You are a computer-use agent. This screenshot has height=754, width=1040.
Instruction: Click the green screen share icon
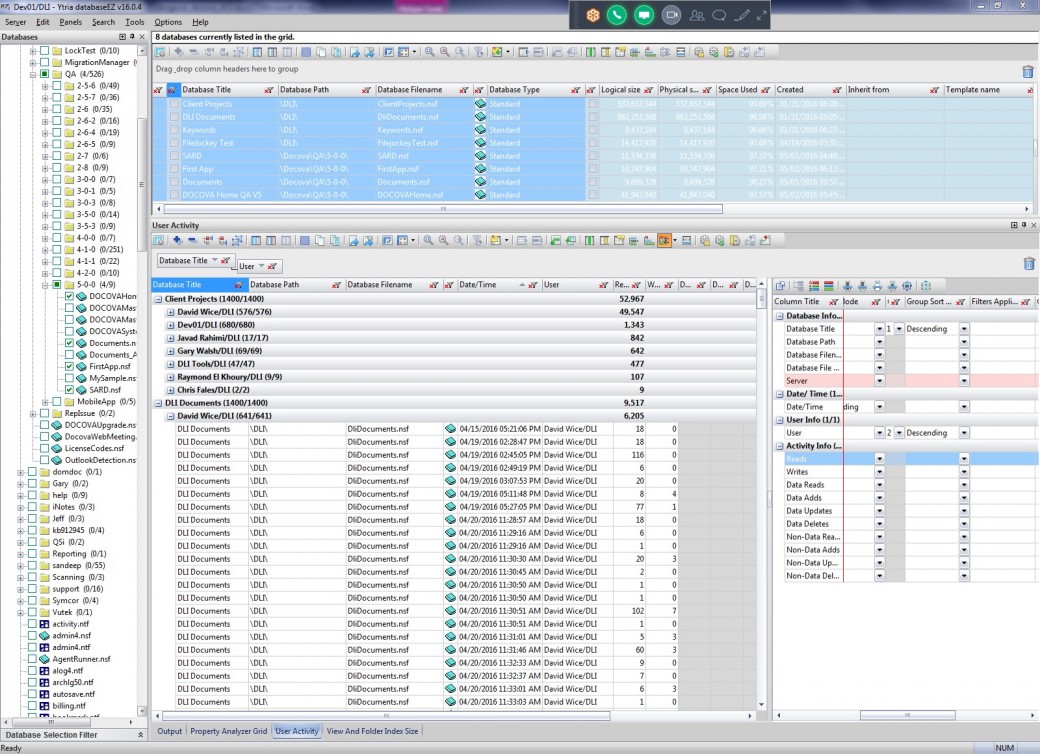(644, 15)
